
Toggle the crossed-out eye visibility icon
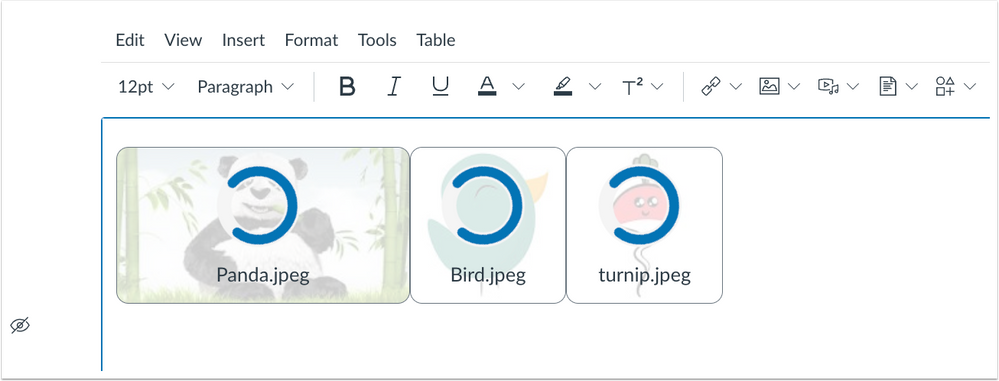[20, 326]
